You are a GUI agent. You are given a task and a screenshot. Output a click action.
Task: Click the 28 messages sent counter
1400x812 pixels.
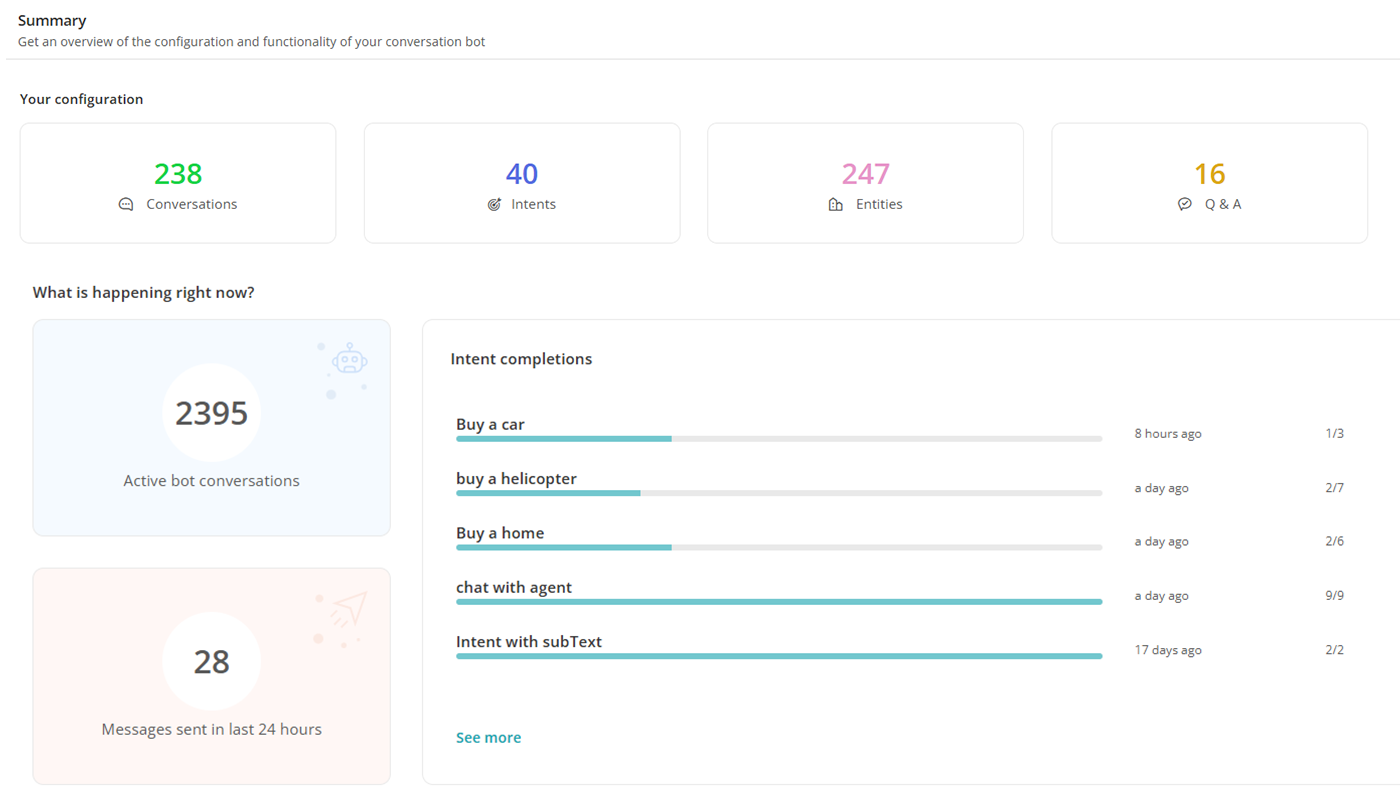point(211,662)
